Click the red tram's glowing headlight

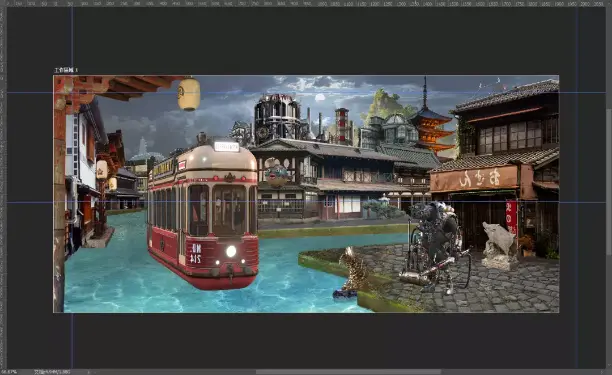(231, 251)
